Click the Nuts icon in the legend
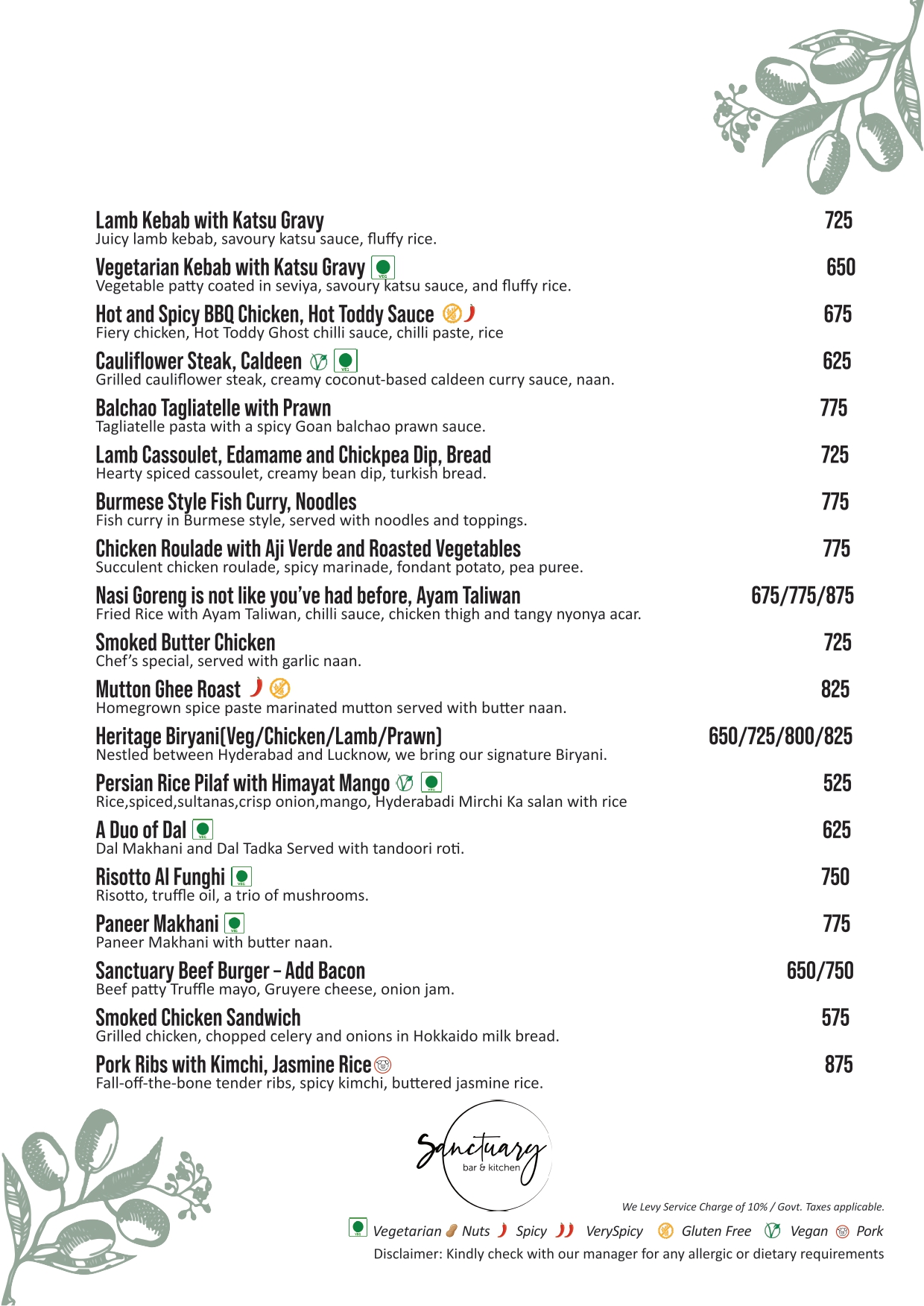This screenshot has height=1306, width=924. (452, 1231)
